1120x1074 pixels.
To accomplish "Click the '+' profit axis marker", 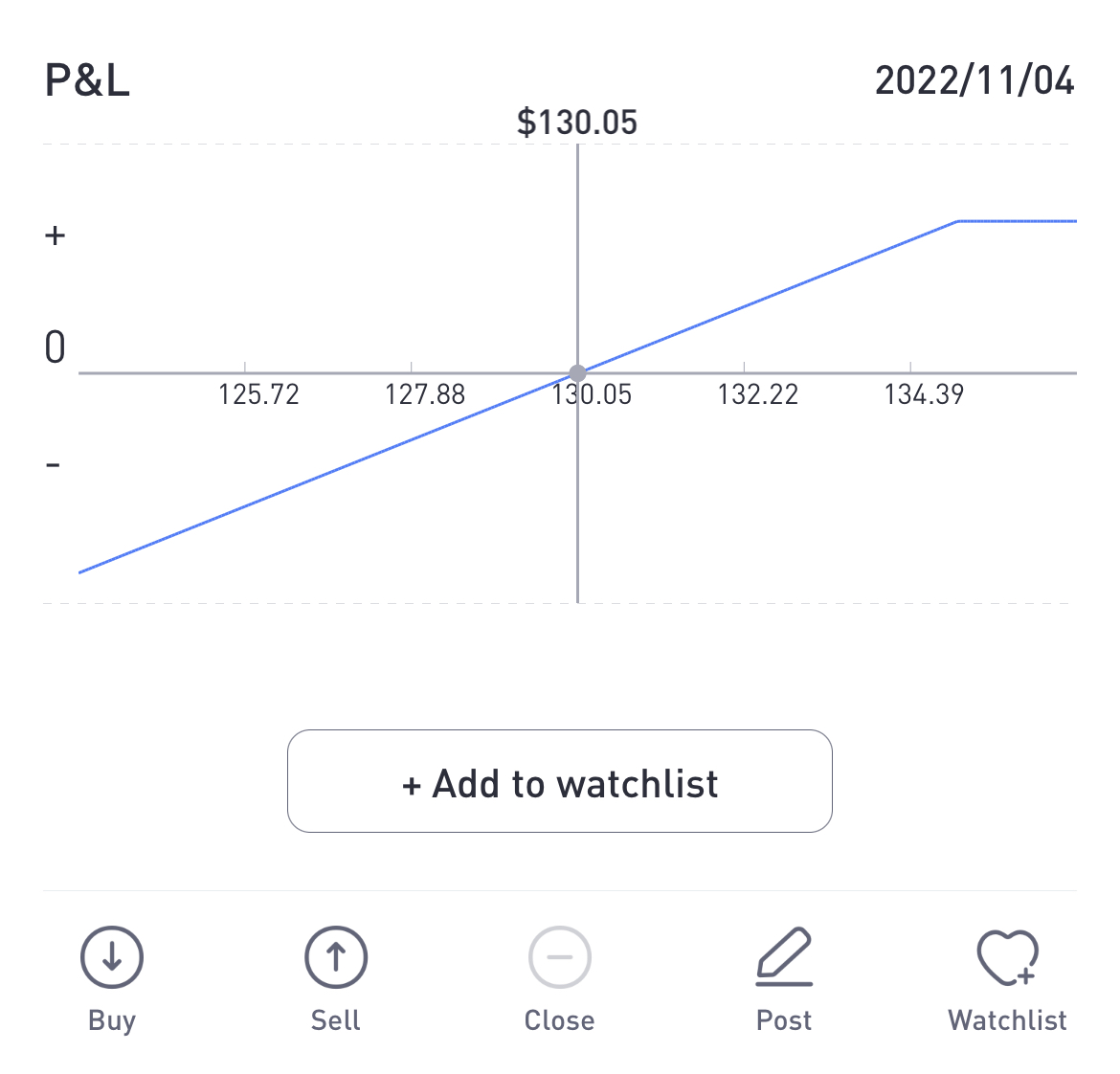I will click(55, 235).
